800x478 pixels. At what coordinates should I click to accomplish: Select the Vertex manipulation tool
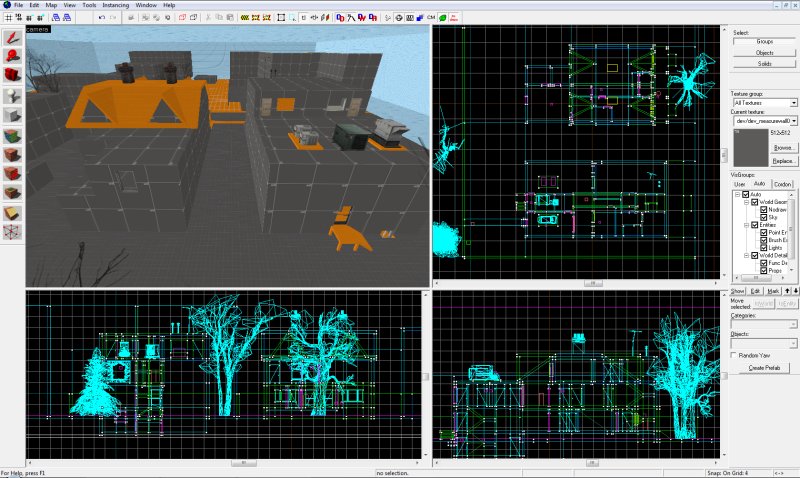click(x=12, y=232)
